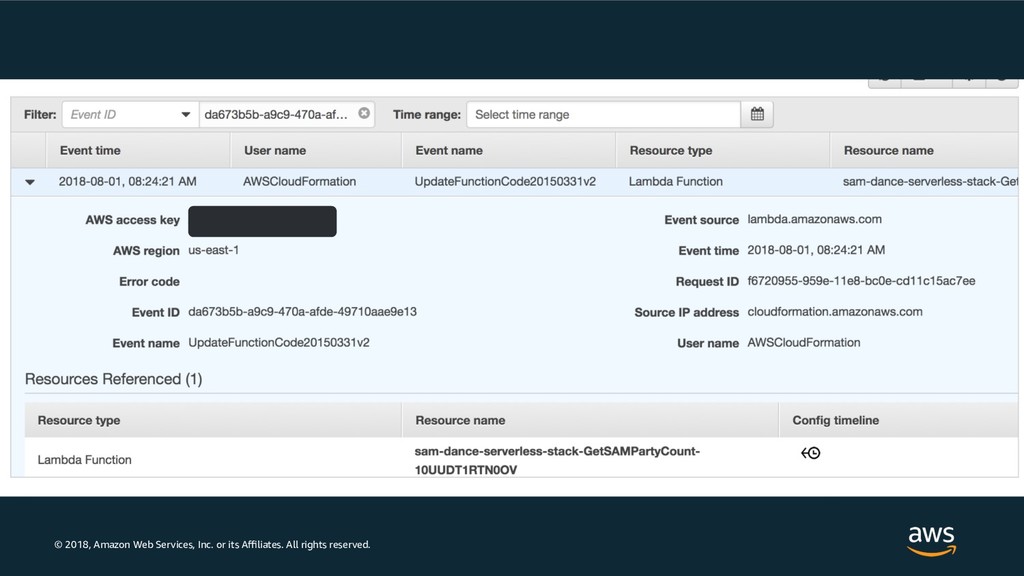Select the Lambda Function cell in event row
Screen dimensions: 1024x576
pos(675,182)
